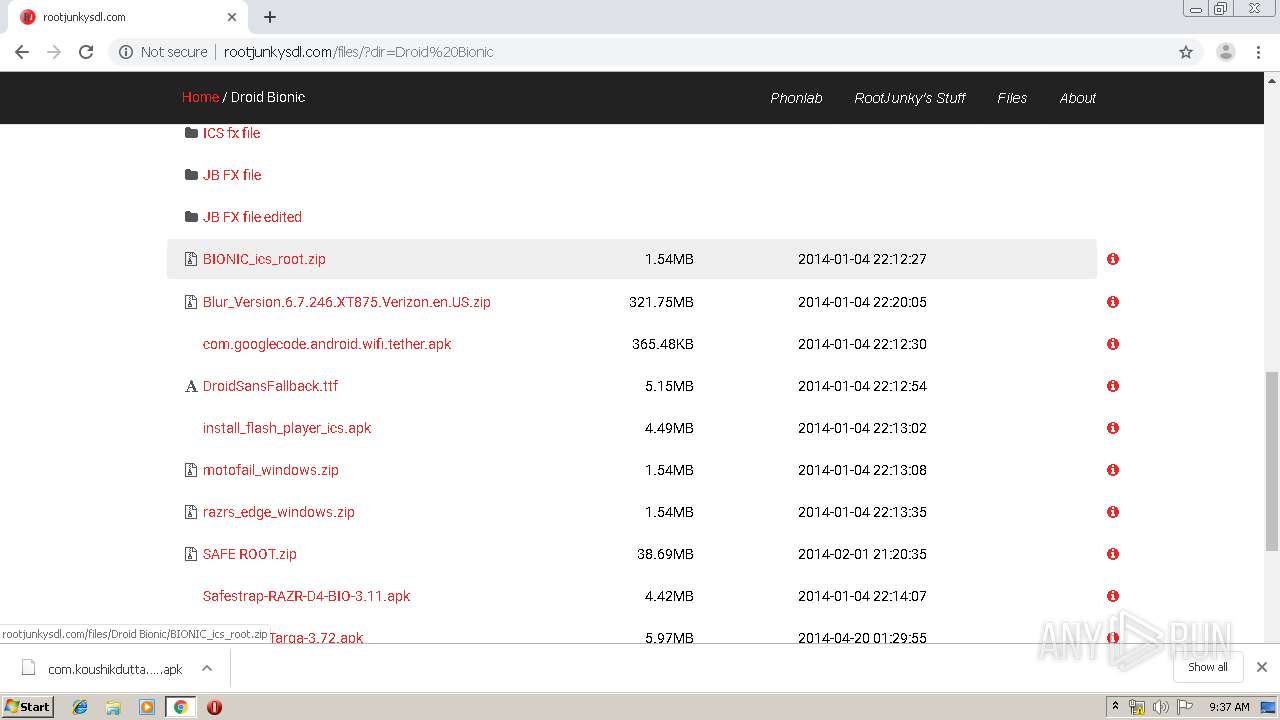Click info icon for com.googlecode.android.wifi.tether.apk
This screenshot has height=720, width=1280.
coord(1113,344)
